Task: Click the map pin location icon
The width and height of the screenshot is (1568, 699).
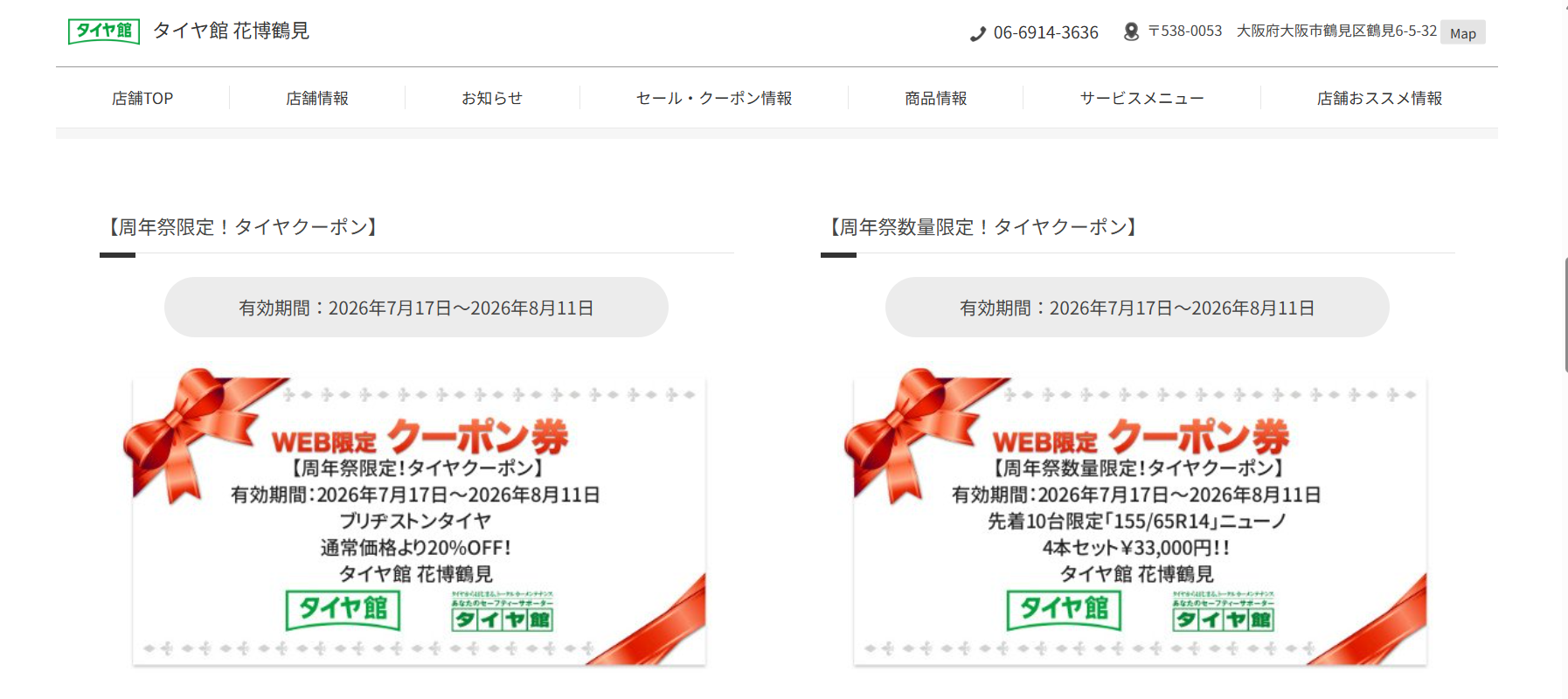Action: click(x=1131, y=32)
